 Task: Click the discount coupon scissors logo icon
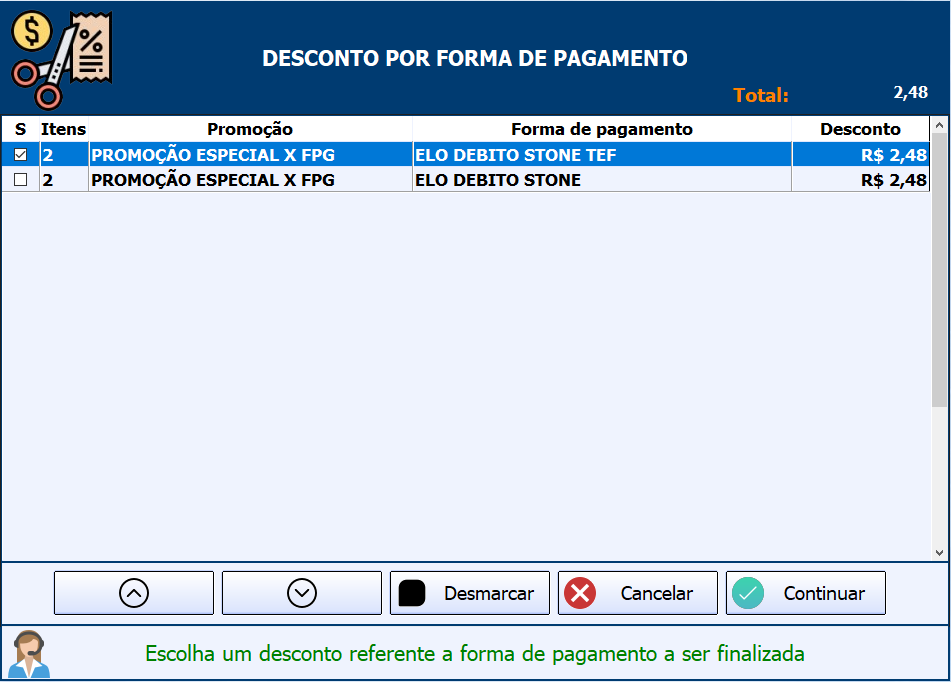[61, 58]
